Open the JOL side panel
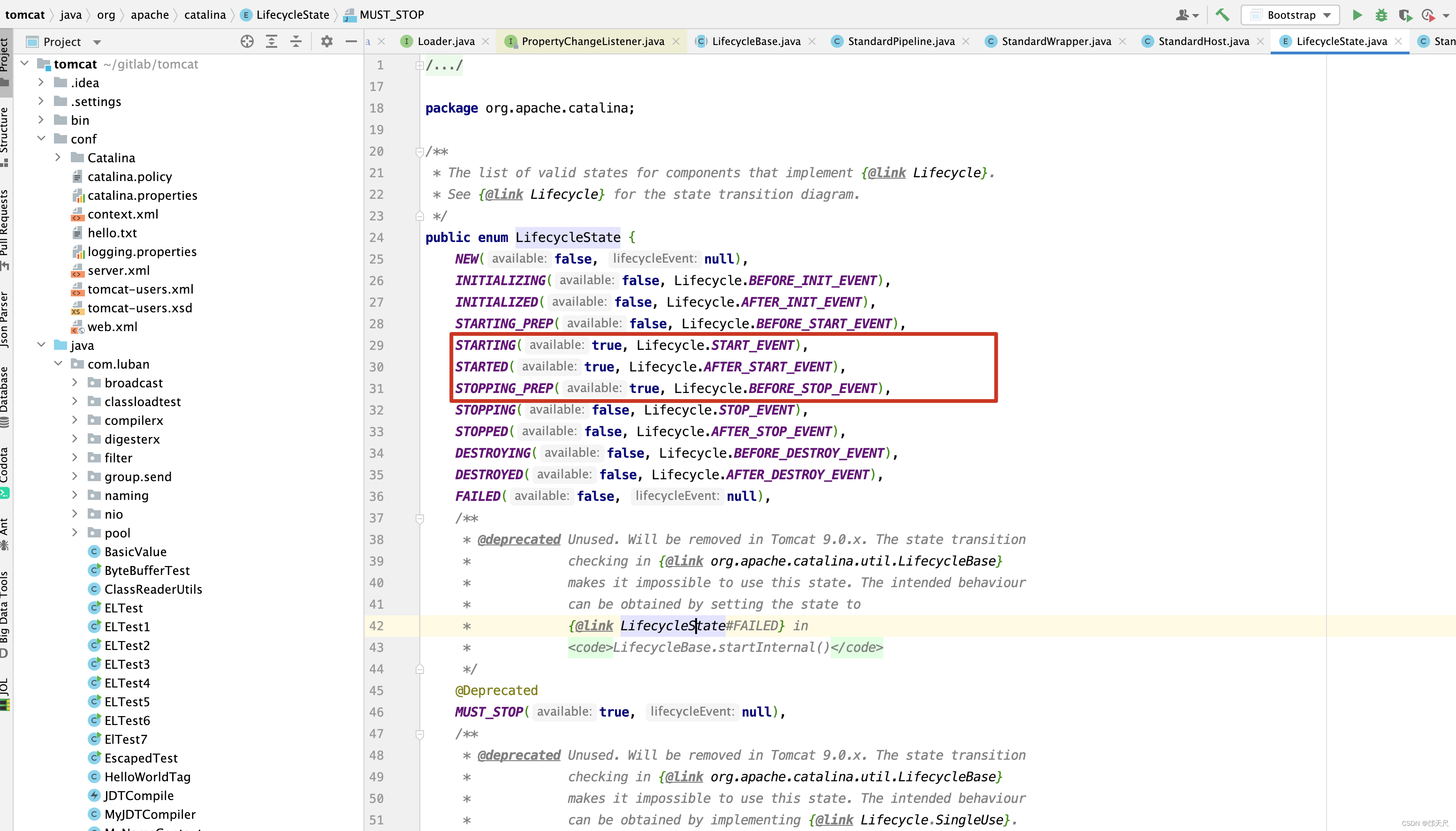Screen dimensions: 1456x831 coord(5,694)
